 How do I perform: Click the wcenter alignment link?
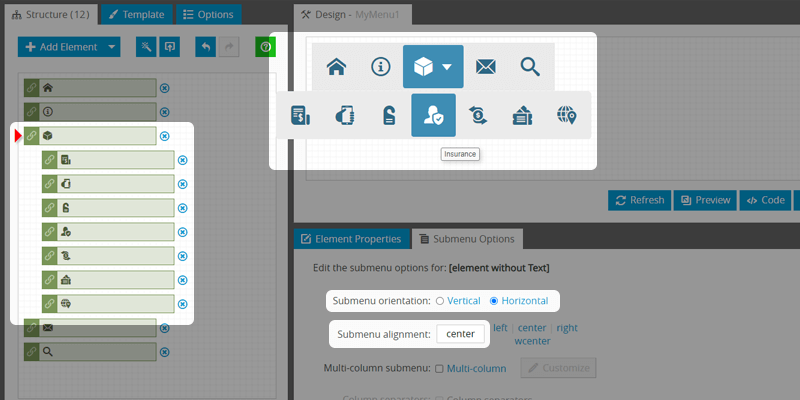click(x=531, y=341)
